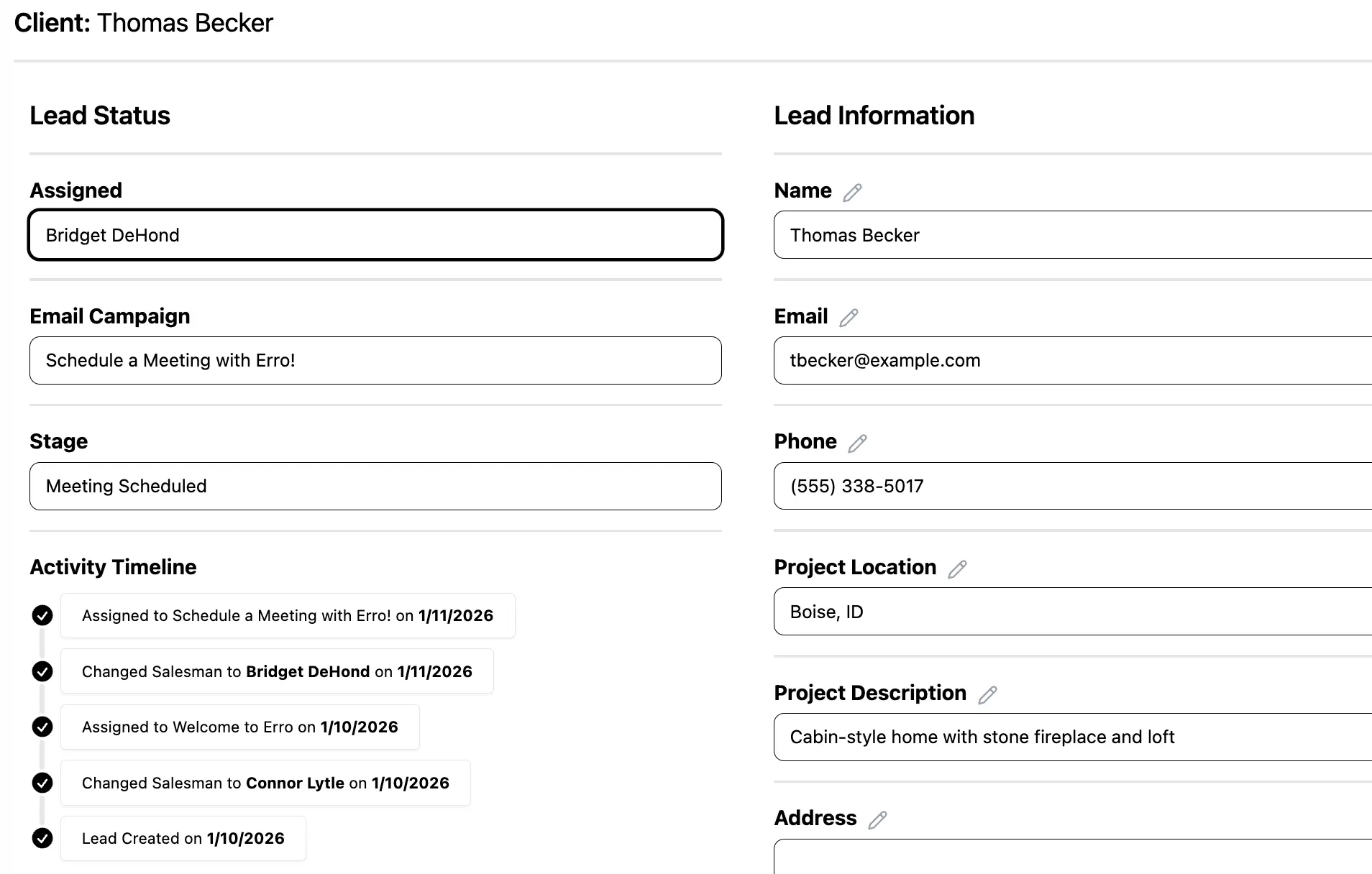Click the Cabin-style home description field
Screen dimensions: 1372x874
pos(1071,737)
